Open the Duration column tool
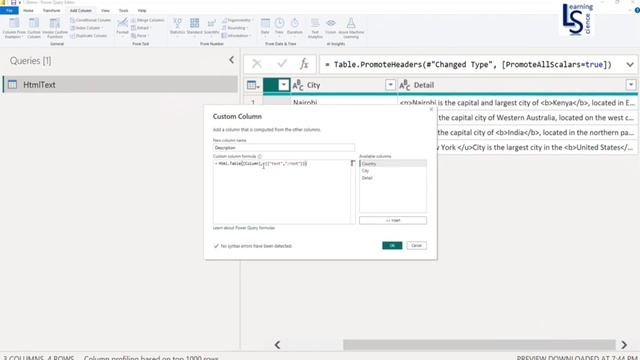Image resolution: width=640 pixels, height=360 pixels. [x=295, y=27]
